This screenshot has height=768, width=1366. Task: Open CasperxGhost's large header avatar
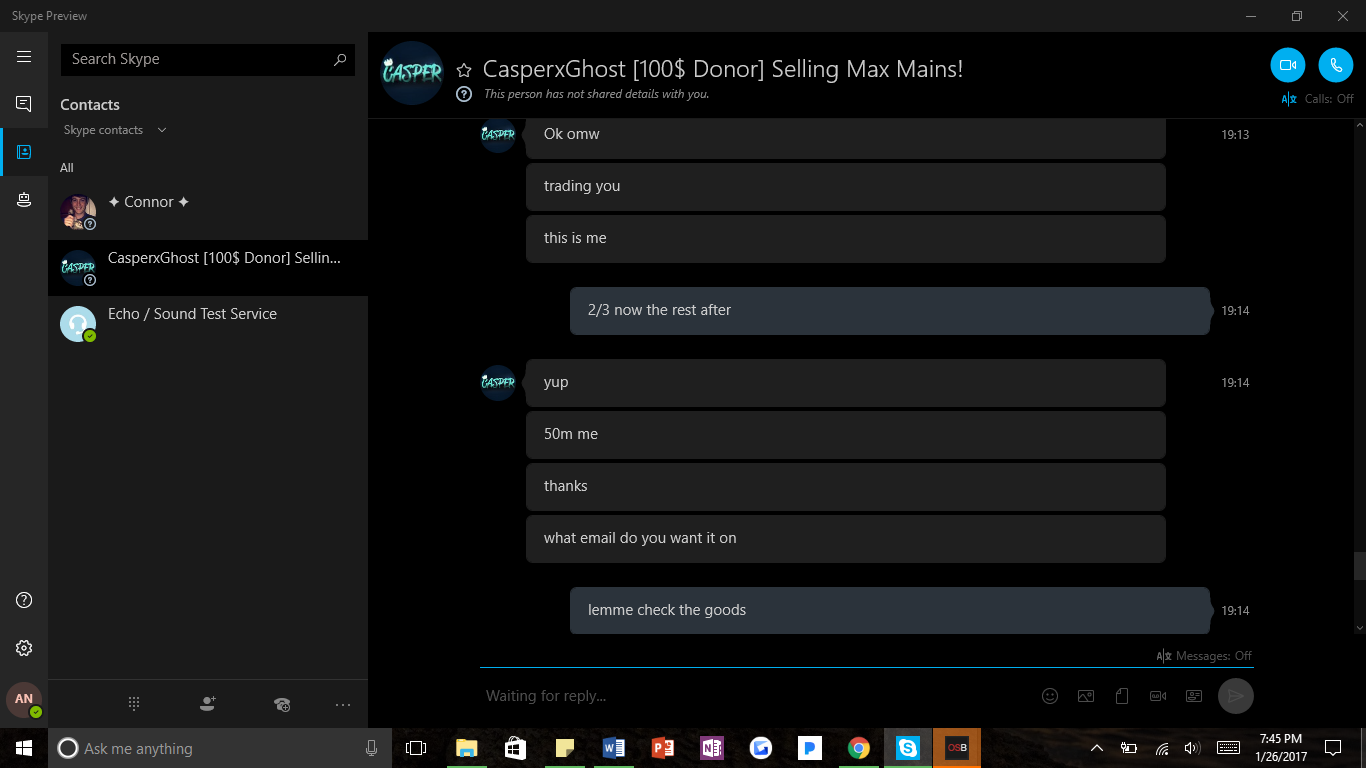(412, 73)
